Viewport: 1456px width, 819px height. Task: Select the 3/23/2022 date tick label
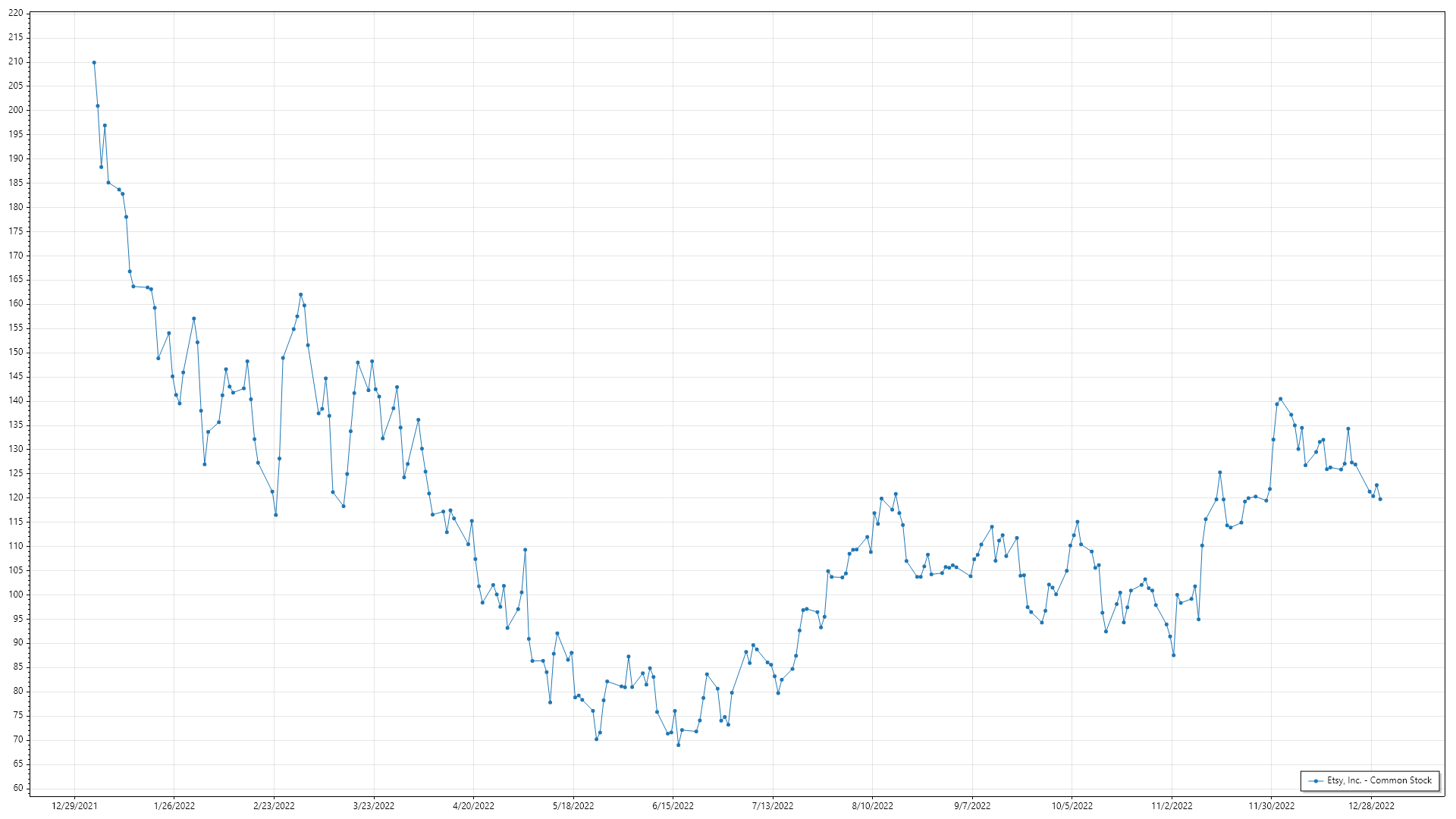click(374, 805)
